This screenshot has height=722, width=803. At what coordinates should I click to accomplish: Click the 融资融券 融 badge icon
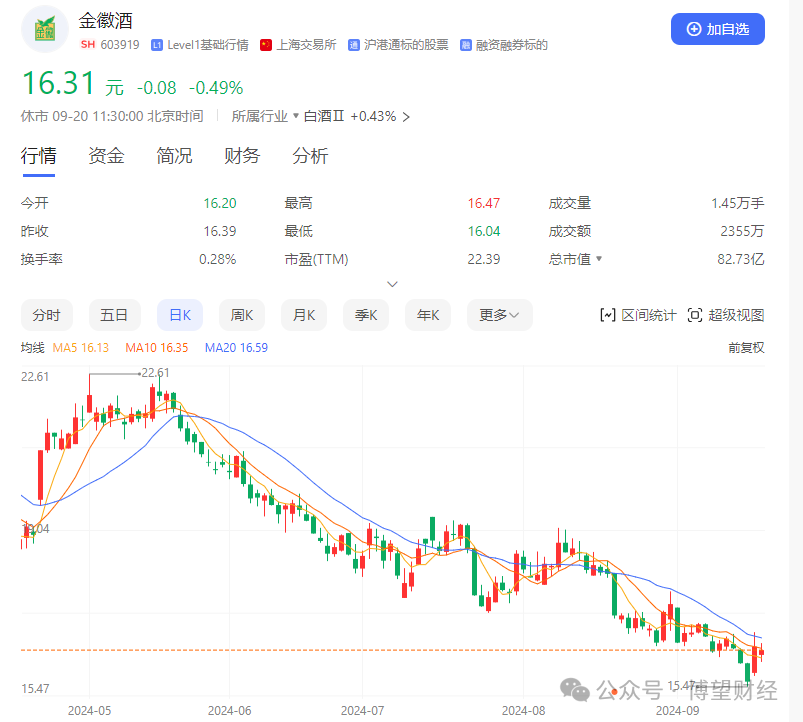[x=466, y=45]
